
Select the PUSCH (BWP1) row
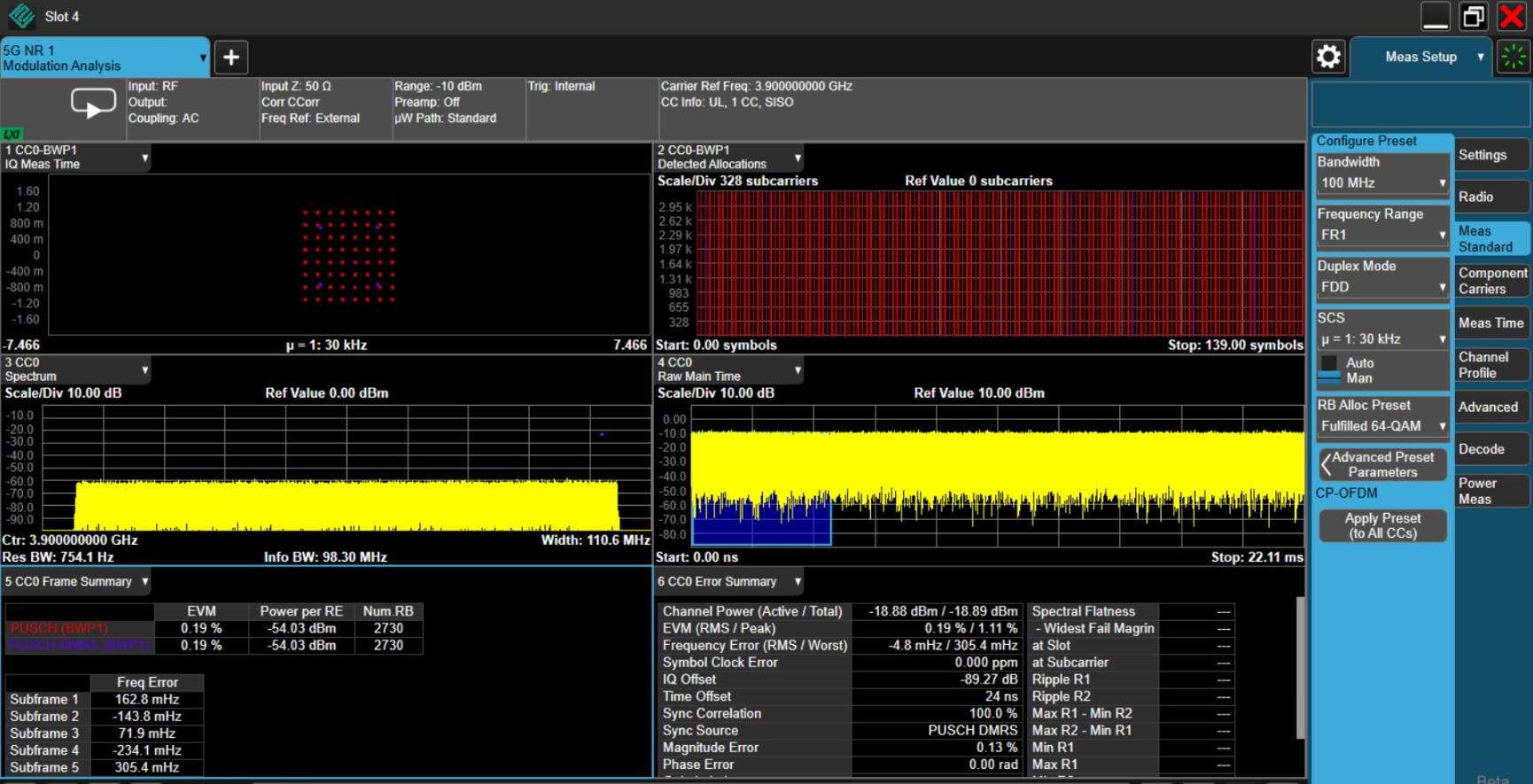(214, 628)
